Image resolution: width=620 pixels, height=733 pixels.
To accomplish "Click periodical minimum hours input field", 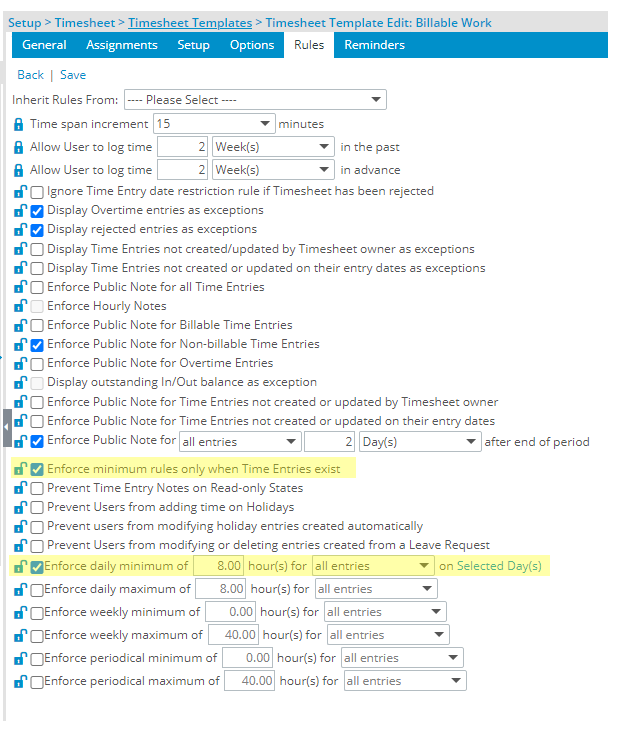I will (247, 658).
